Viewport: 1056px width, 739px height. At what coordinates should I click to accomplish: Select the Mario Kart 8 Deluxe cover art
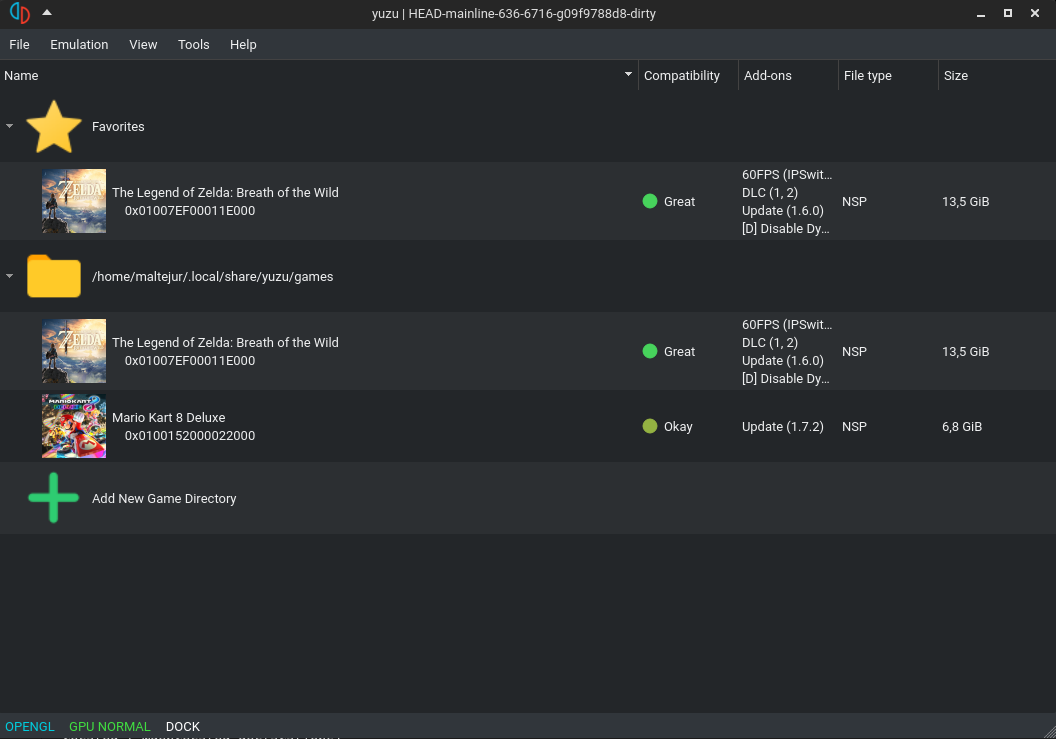pyautogui.click(x=74, y=426)
